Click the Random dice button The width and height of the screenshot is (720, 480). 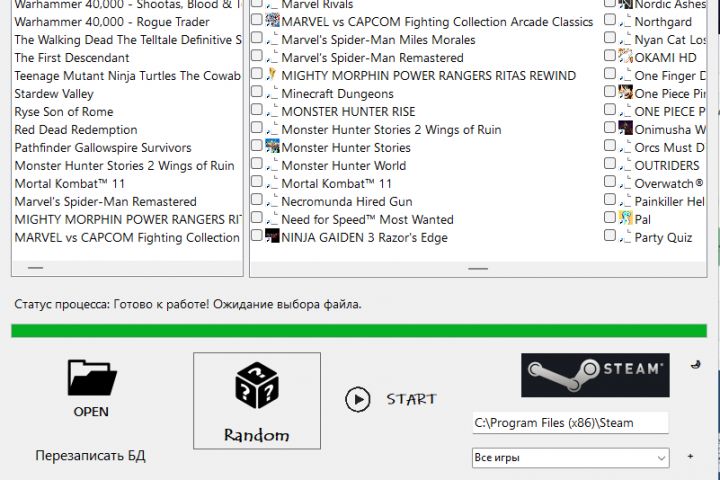(x=257, y=401)
